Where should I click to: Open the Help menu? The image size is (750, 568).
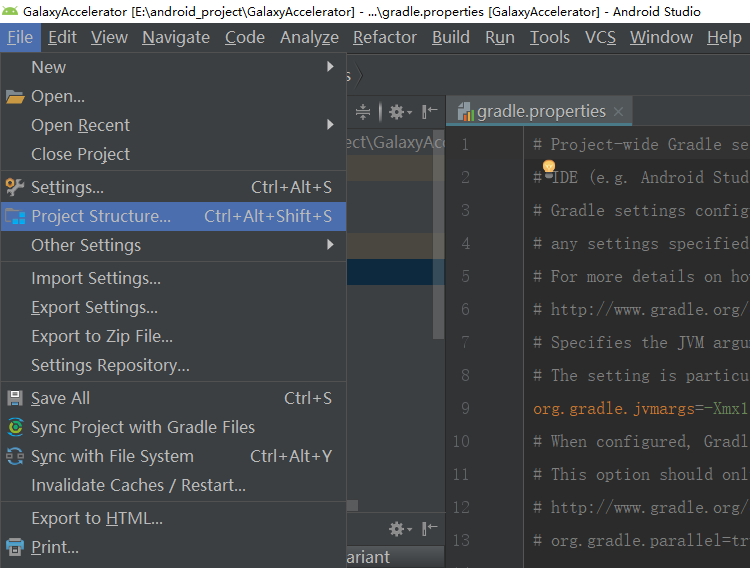tap(724, 37)
